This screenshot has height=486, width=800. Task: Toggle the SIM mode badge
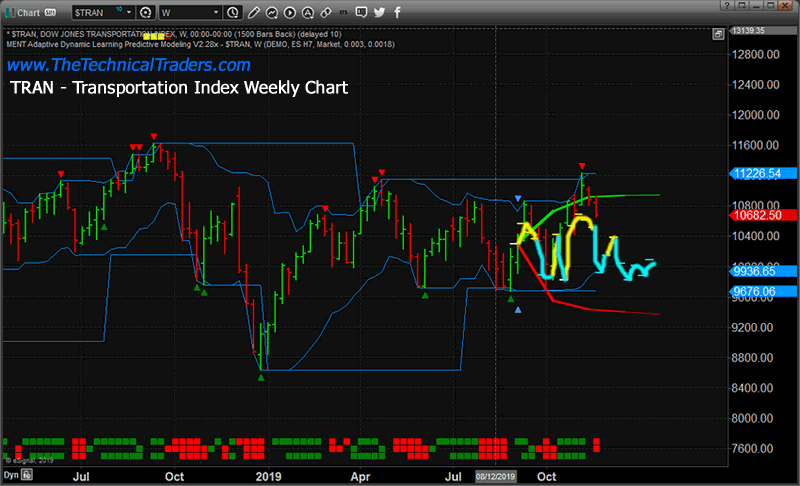[50, 12]
